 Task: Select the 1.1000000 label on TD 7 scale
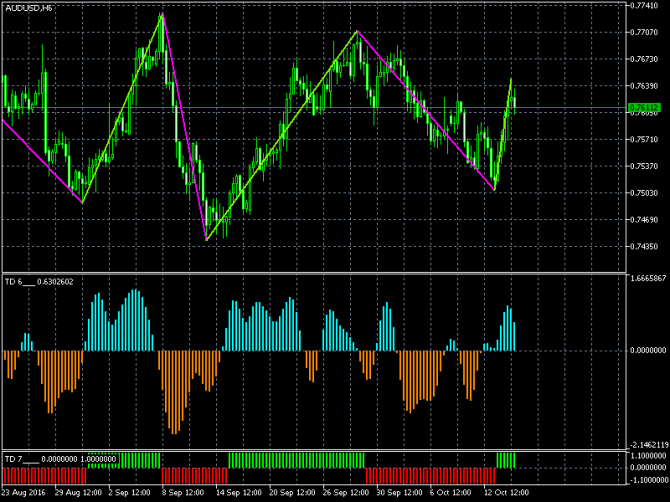coord(648,456)
